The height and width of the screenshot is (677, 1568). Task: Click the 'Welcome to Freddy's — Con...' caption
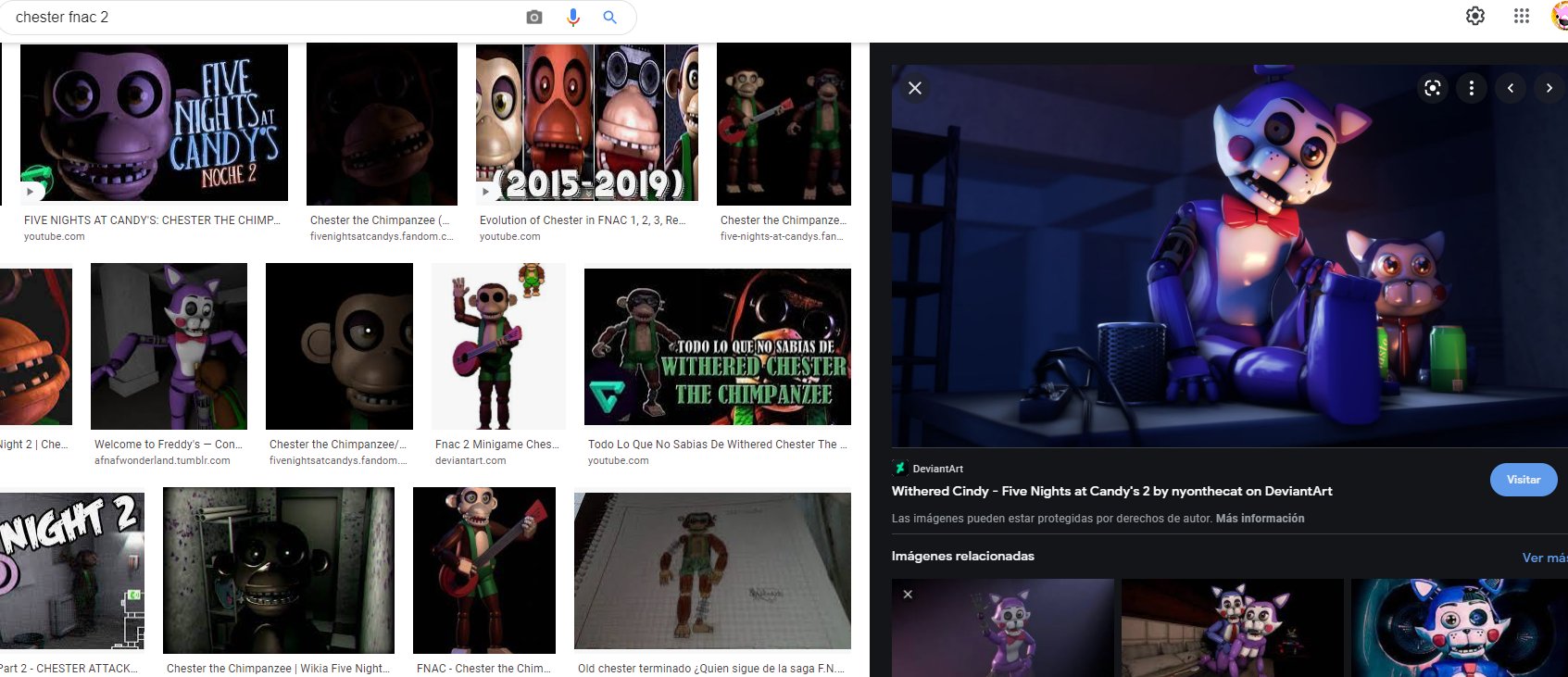coord(169,445)
